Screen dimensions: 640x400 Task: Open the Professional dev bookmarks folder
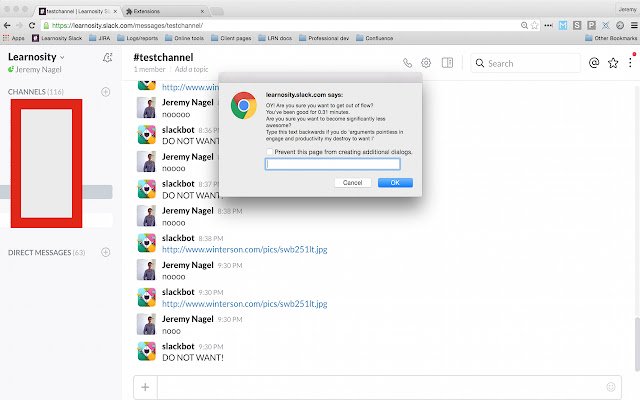point(324,38)
